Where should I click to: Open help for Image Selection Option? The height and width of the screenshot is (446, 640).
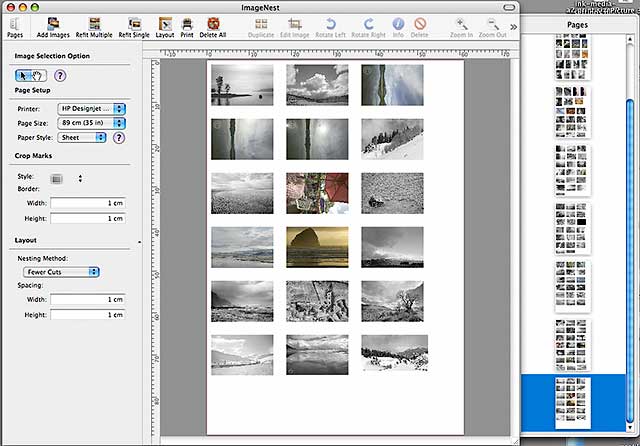point(60,75)
